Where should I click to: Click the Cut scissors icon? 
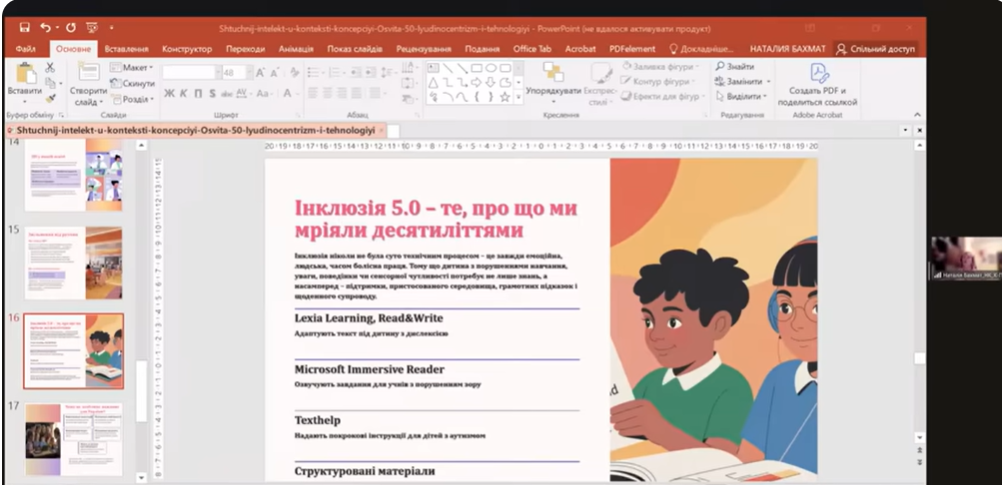(x=50, y=67)
